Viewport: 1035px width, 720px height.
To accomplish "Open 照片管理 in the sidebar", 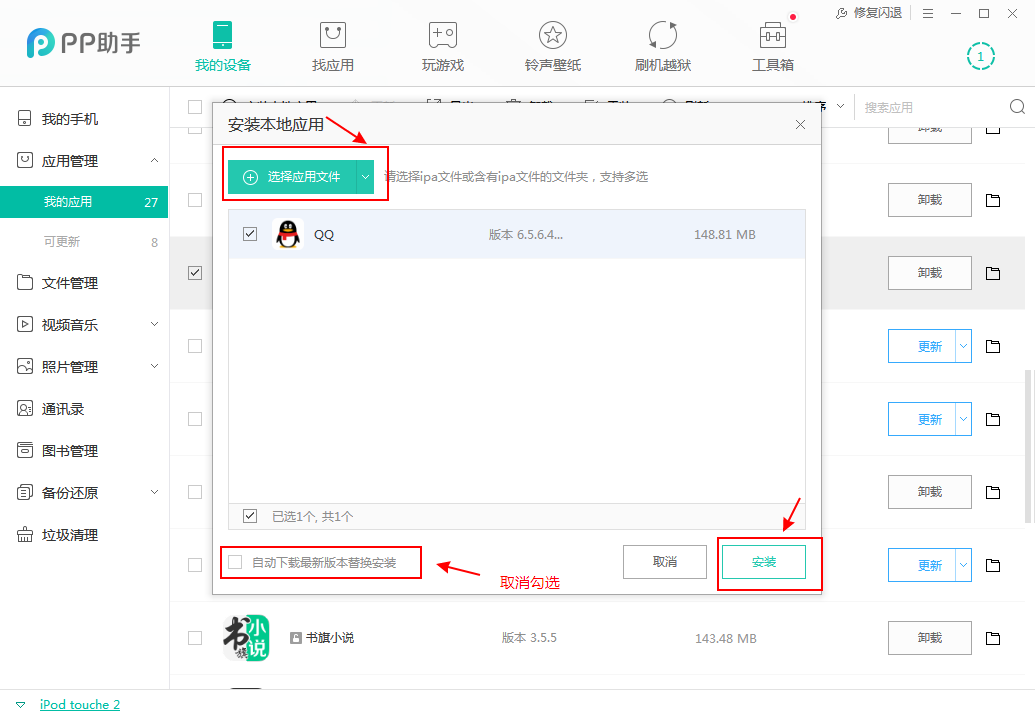I will 70,366.
